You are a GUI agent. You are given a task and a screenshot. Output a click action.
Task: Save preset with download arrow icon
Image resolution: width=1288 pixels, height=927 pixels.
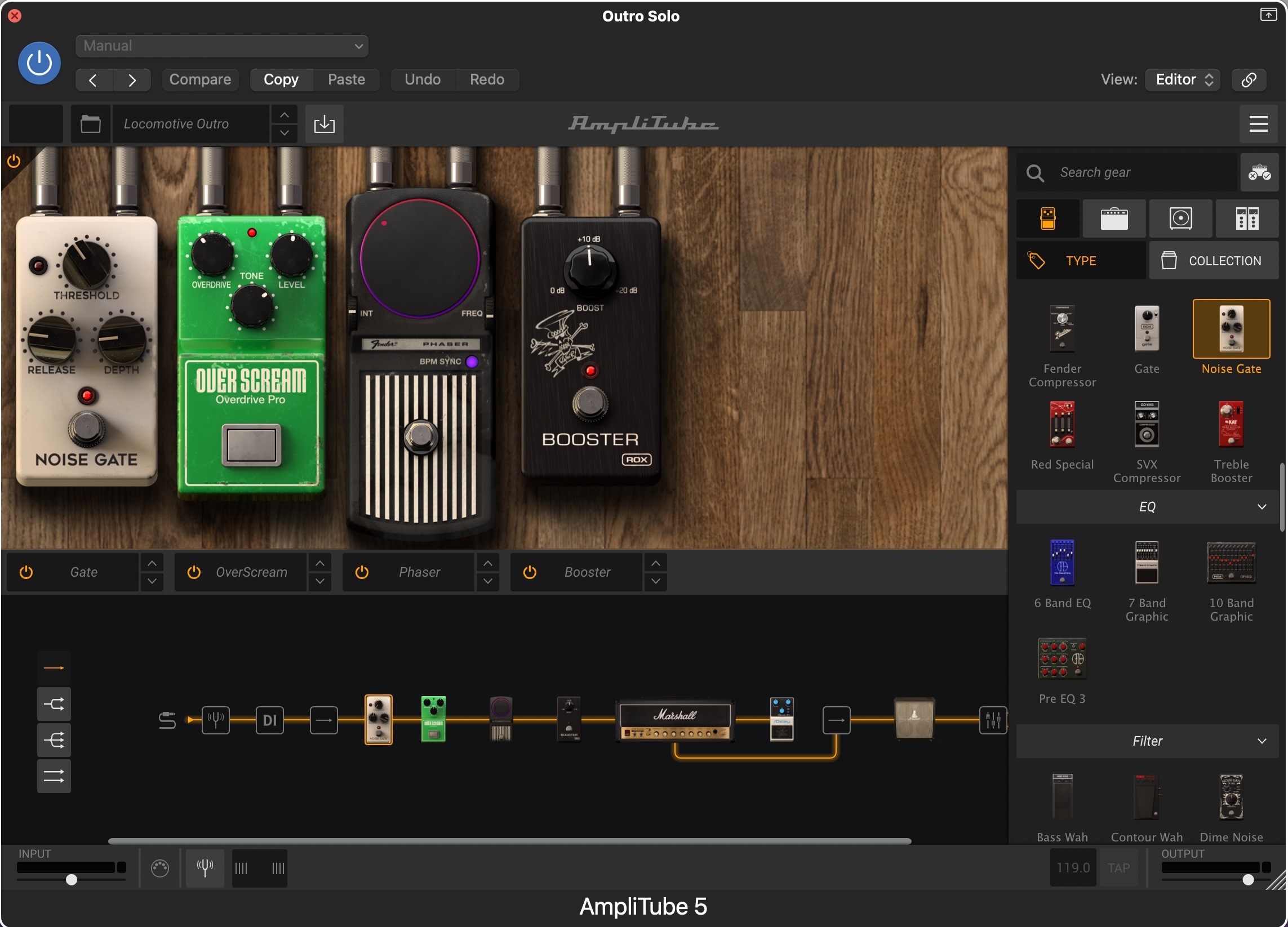(x=325, y=124)
